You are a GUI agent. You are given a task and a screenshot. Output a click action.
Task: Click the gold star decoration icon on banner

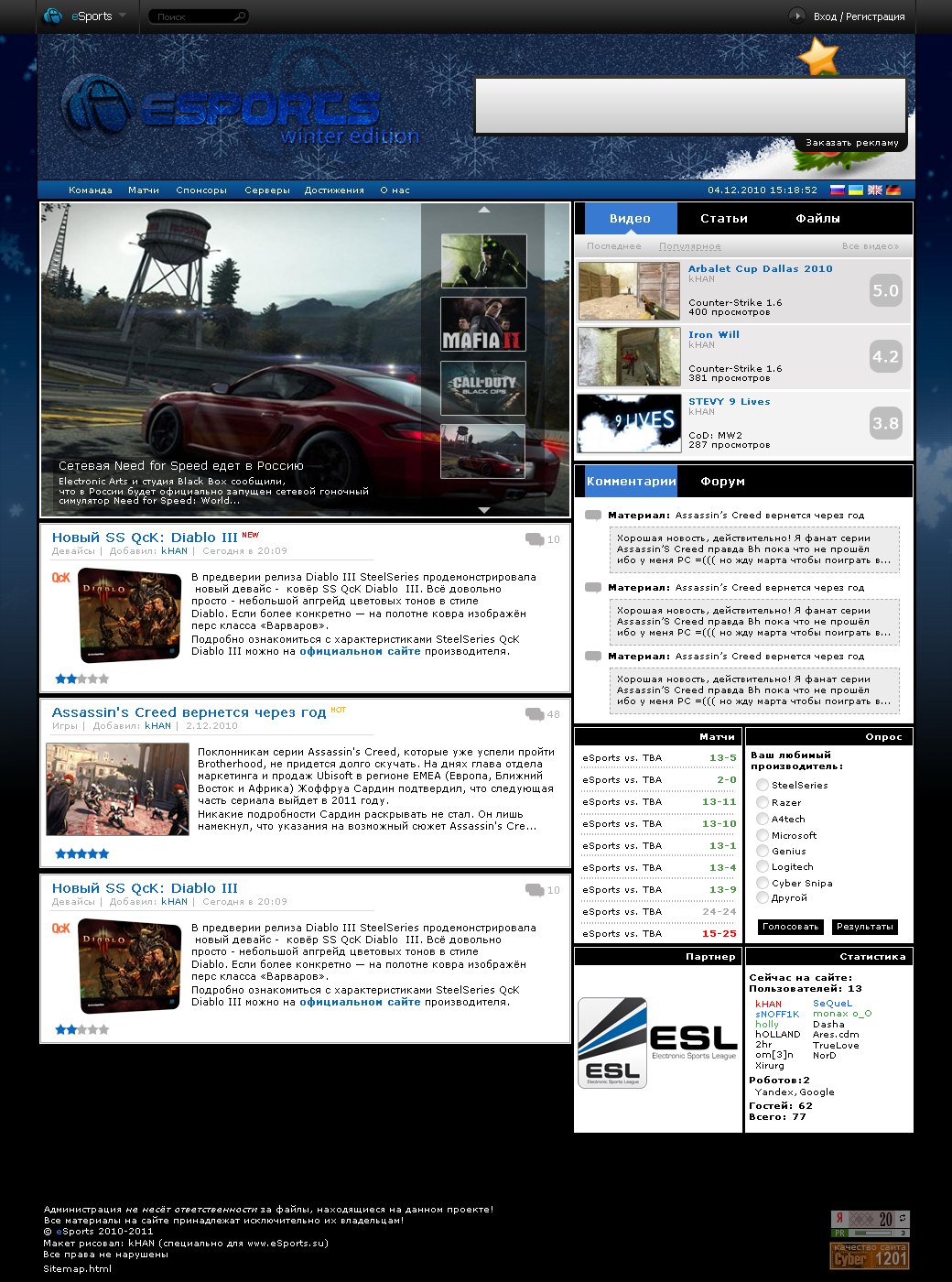pyautogui.click(x=818, y=58)
